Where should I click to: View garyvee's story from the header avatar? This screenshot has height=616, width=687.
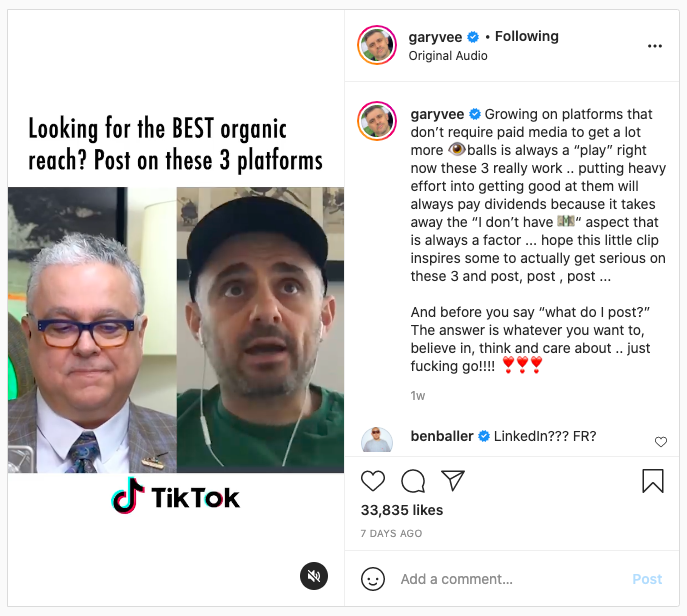[377, 45]
